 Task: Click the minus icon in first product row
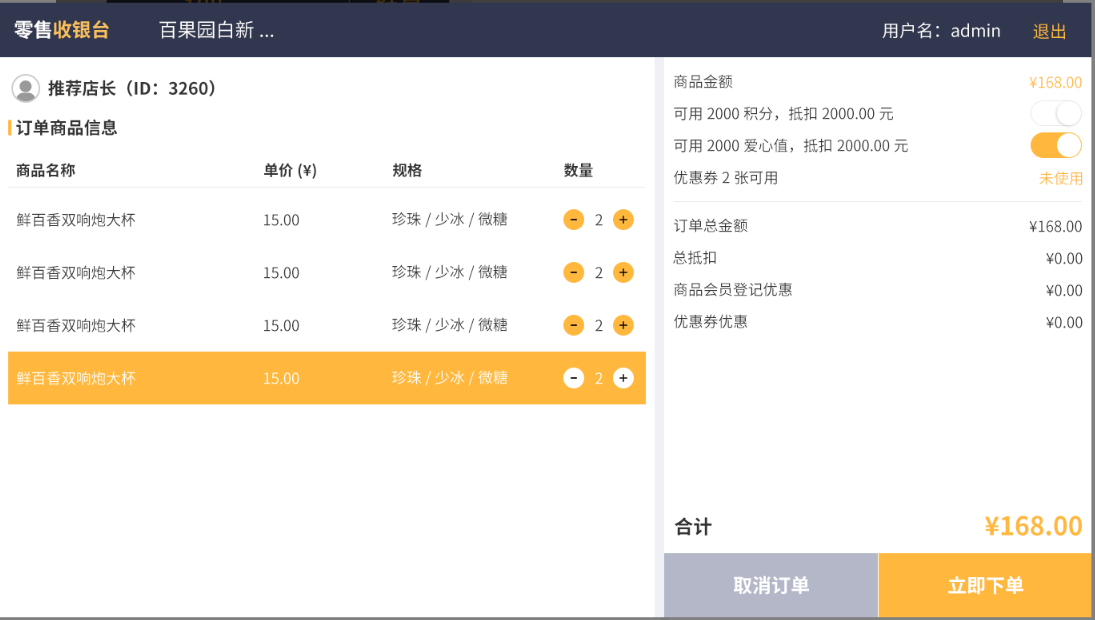(x=574, y=219)
